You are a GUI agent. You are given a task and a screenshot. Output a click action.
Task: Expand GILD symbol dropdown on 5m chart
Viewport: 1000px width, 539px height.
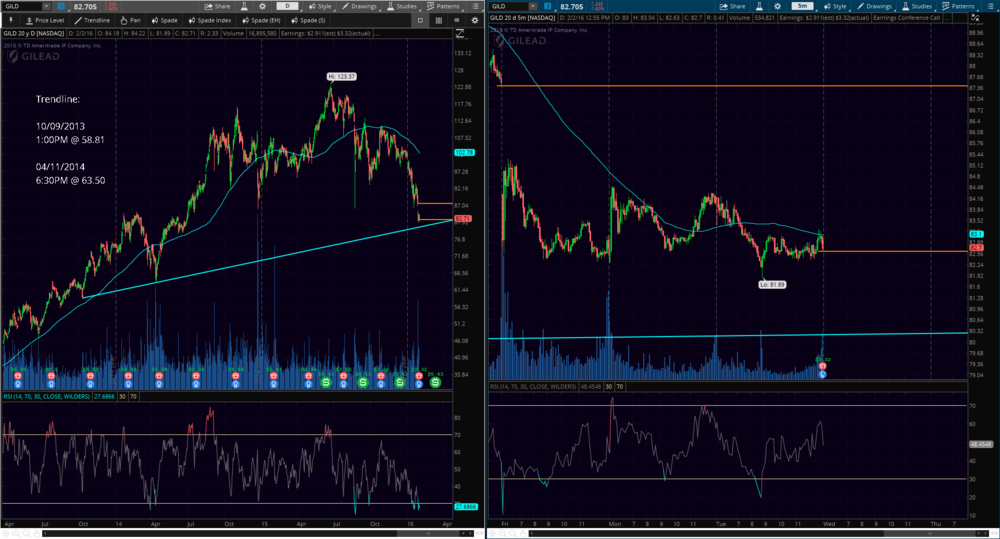coord(533,6)
